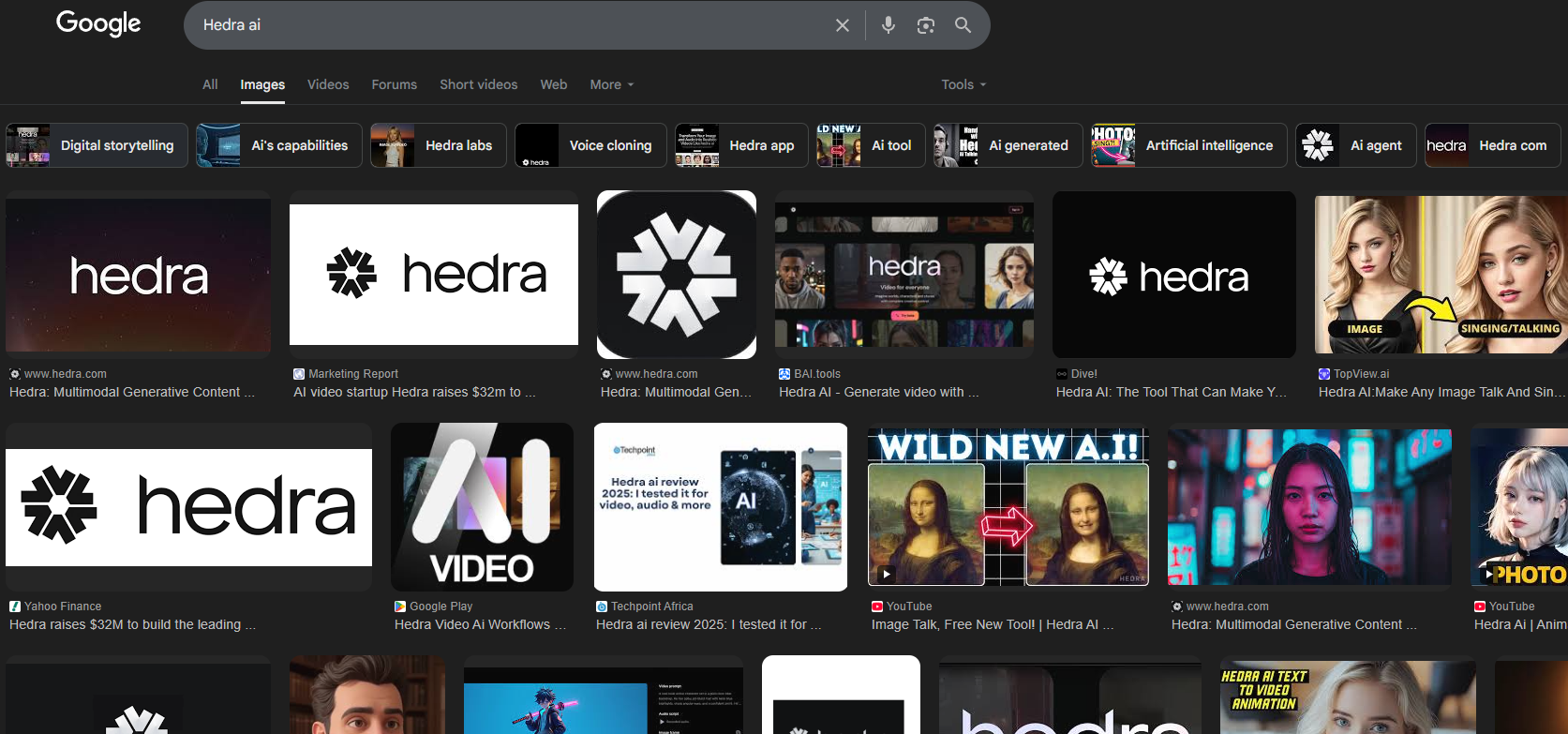Switch to the Videos tab
Image resolution: width=1568 pixels, height=734 pixels.
[x=328, y=84]
